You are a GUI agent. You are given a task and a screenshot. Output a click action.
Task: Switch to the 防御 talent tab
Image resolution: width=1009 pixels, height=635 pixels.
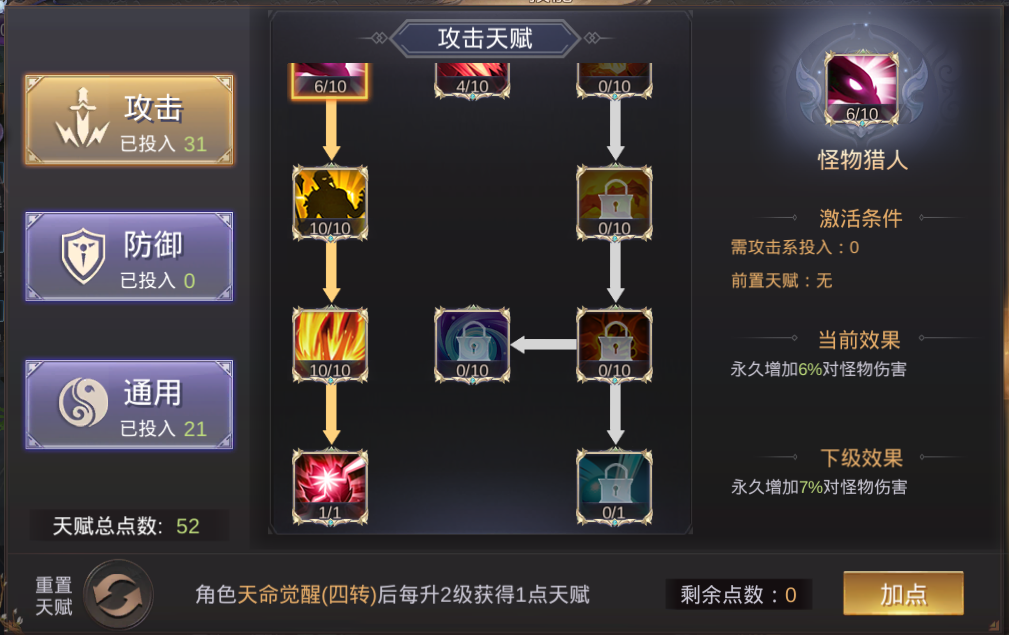pyautogui.click(x=129, y=256)
